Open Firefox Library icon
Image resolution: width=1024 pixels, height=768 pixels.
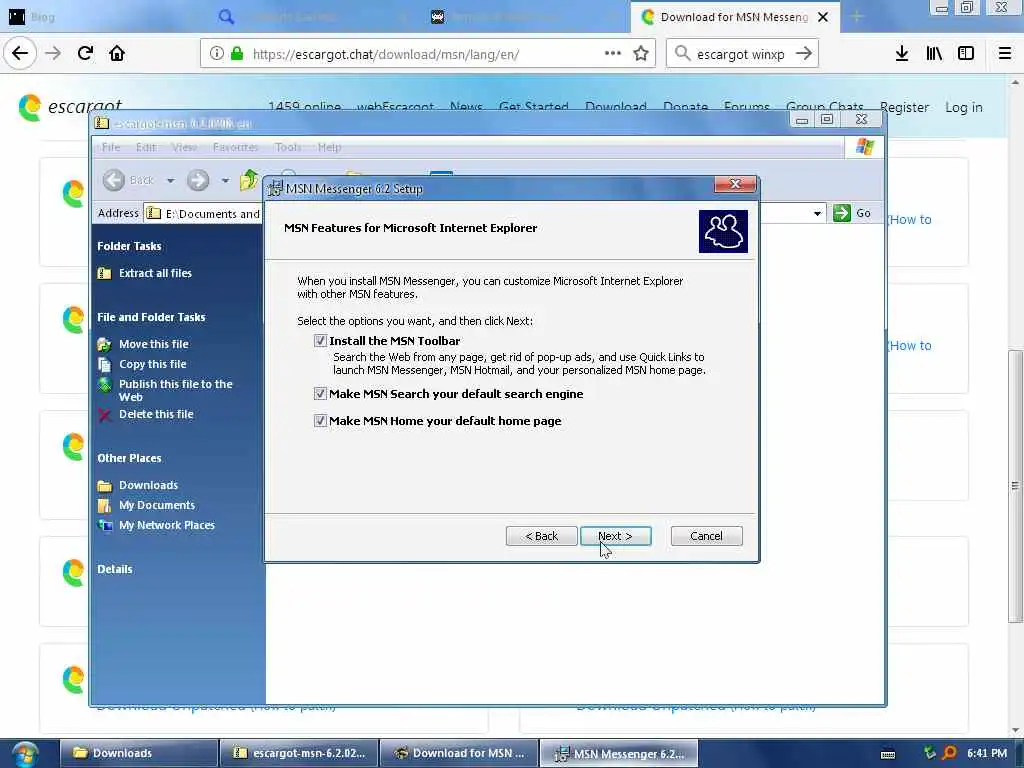(x=934, y=54)
